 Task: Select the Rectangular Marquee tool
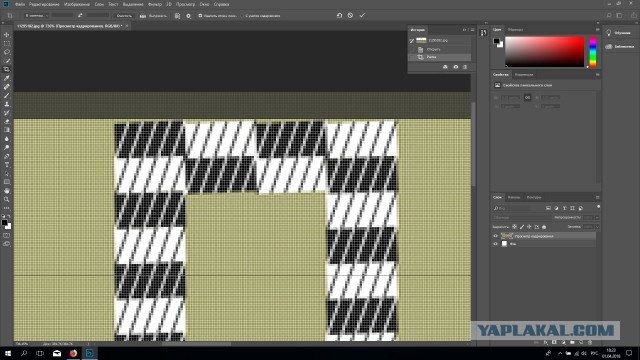tap(7, 43)
